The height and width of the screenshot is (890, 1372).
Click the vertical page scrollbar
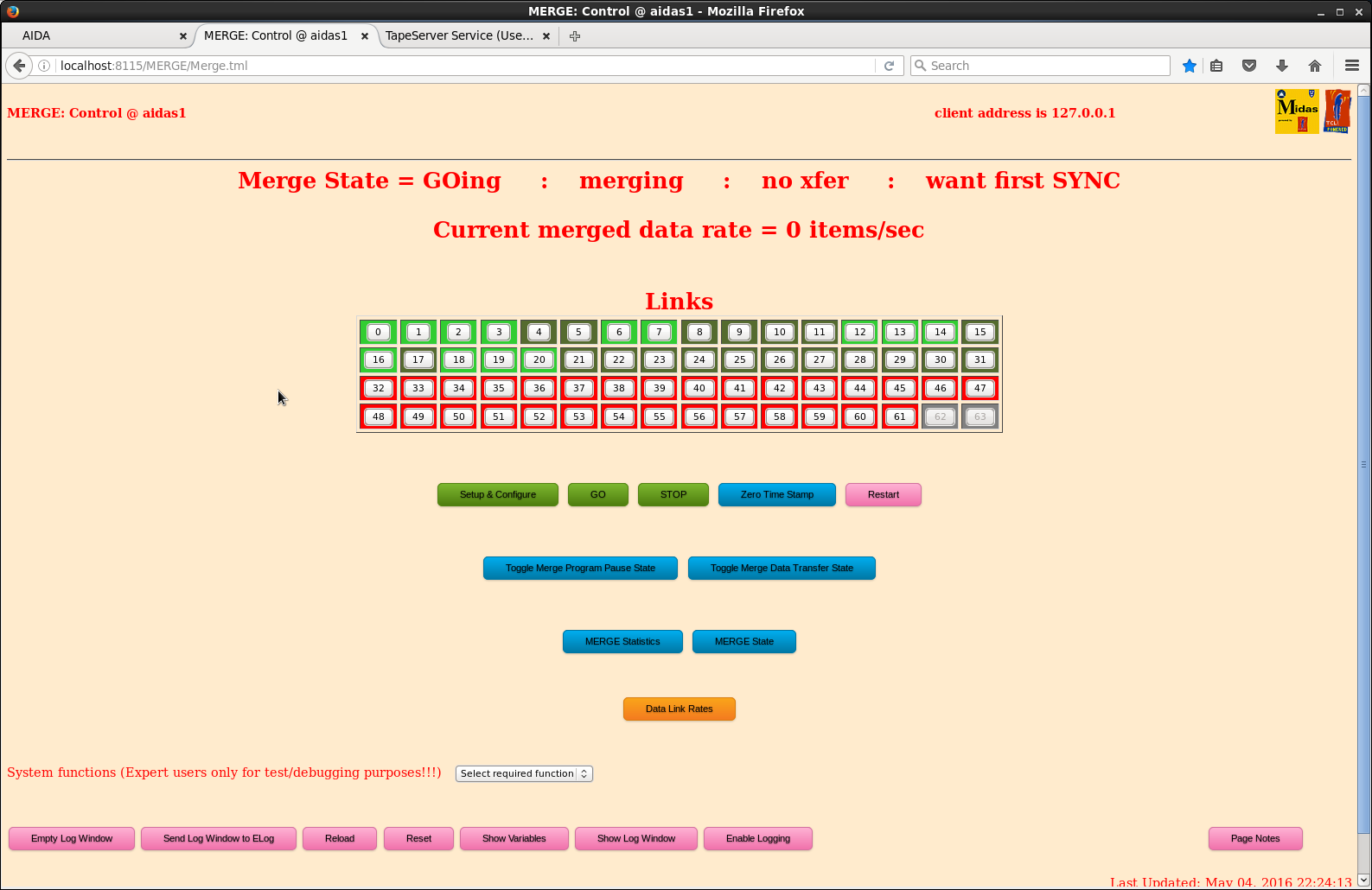pyautogui.click(x=1364, y=464)
